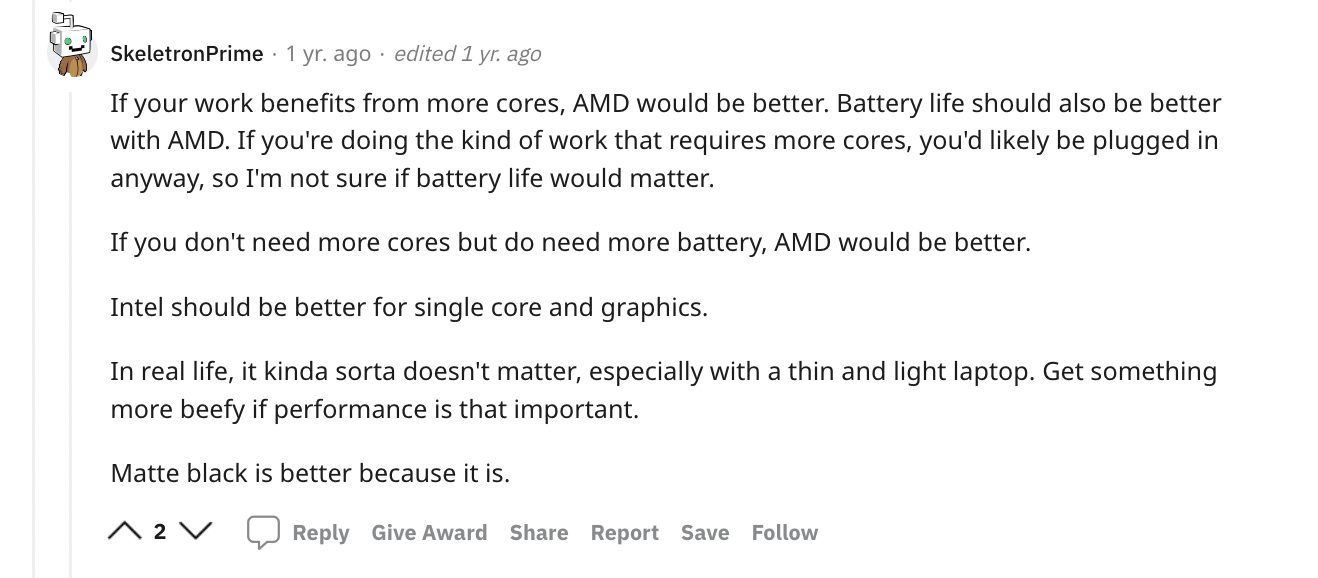Follow this comment thread
Viewport: 1318px width, 578px height.
click(x=784, y=532)
